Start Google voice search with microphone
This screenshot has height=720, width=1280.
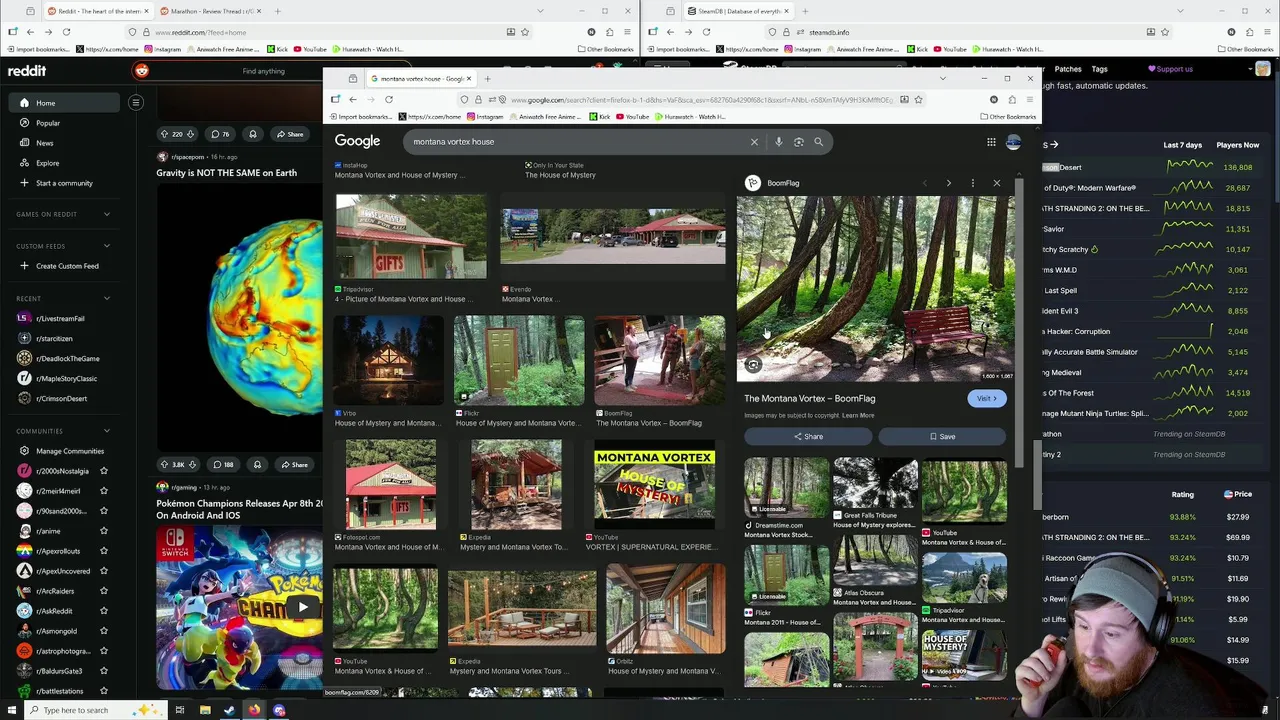pos(778,142)
